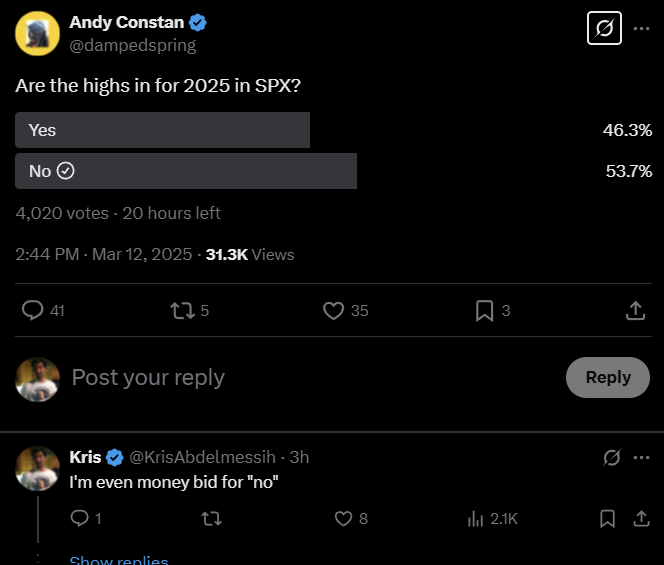
Task: Open the three-dot menu on Kris's reply
Action: pos(642,457)
